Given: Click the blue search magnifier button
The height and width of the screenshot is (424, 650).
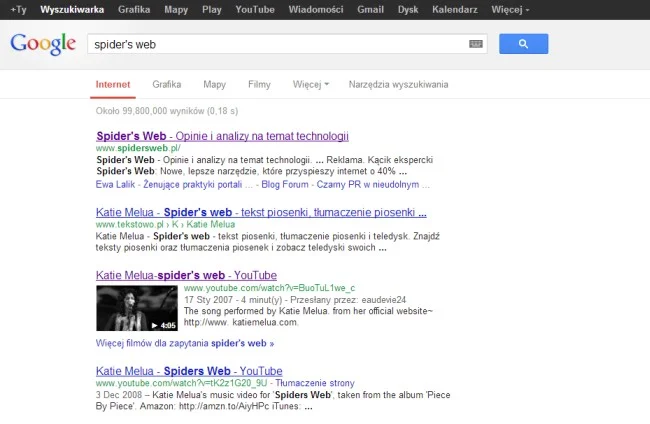Looking at the screenshot, I should [523, 44].
